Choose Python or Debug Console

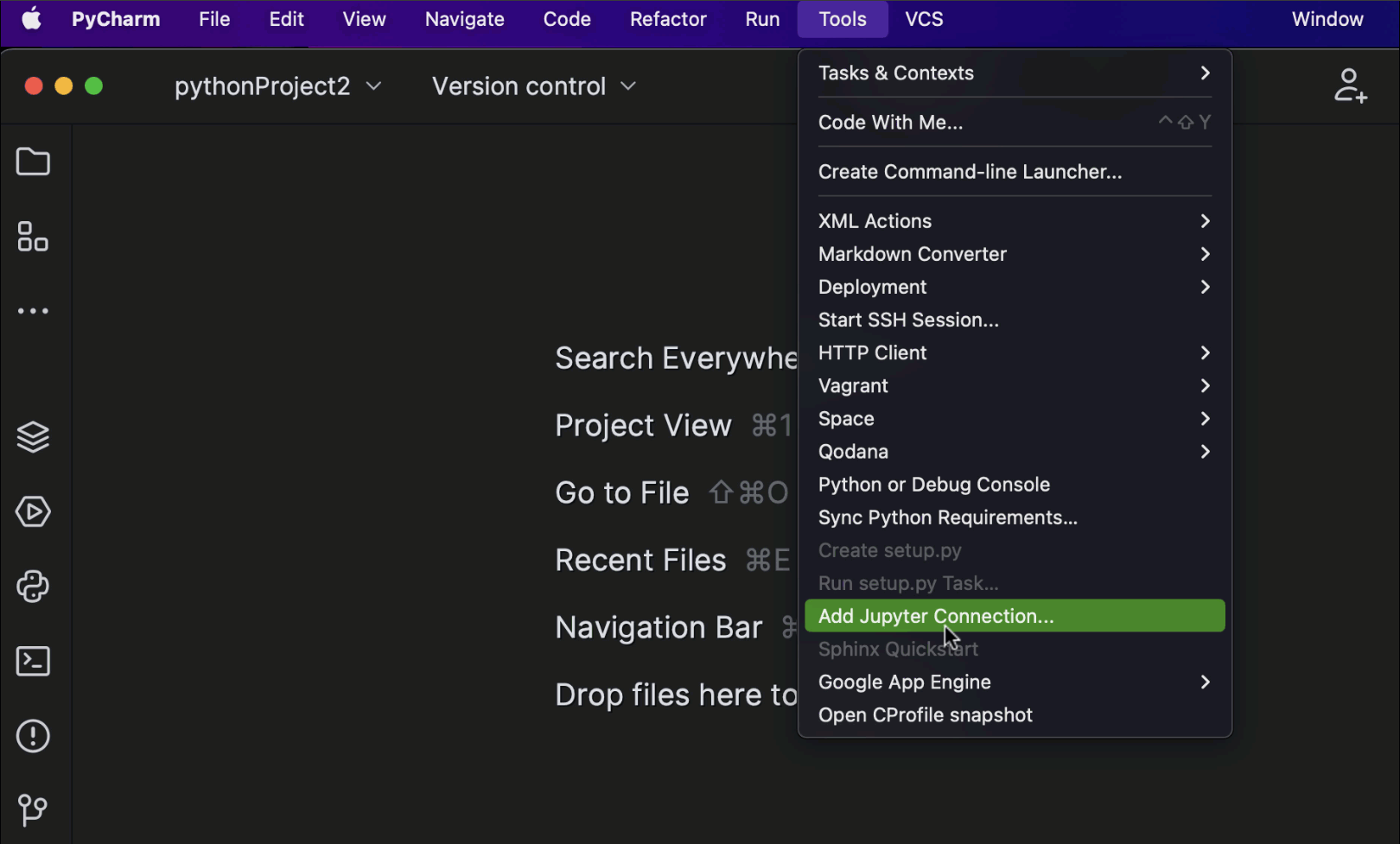click(x=933, y=485)
